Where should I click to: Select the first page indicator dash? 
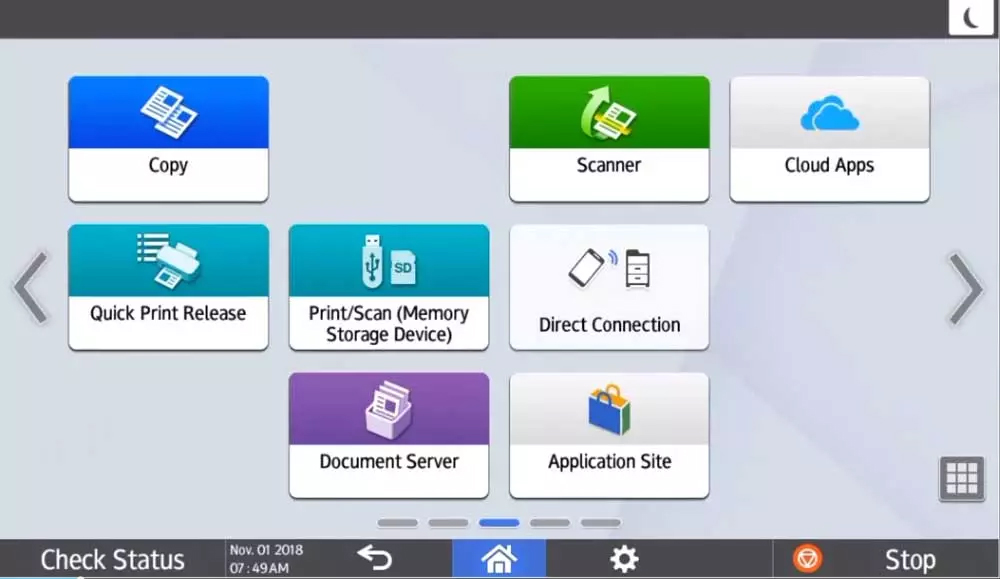[397, 523]
